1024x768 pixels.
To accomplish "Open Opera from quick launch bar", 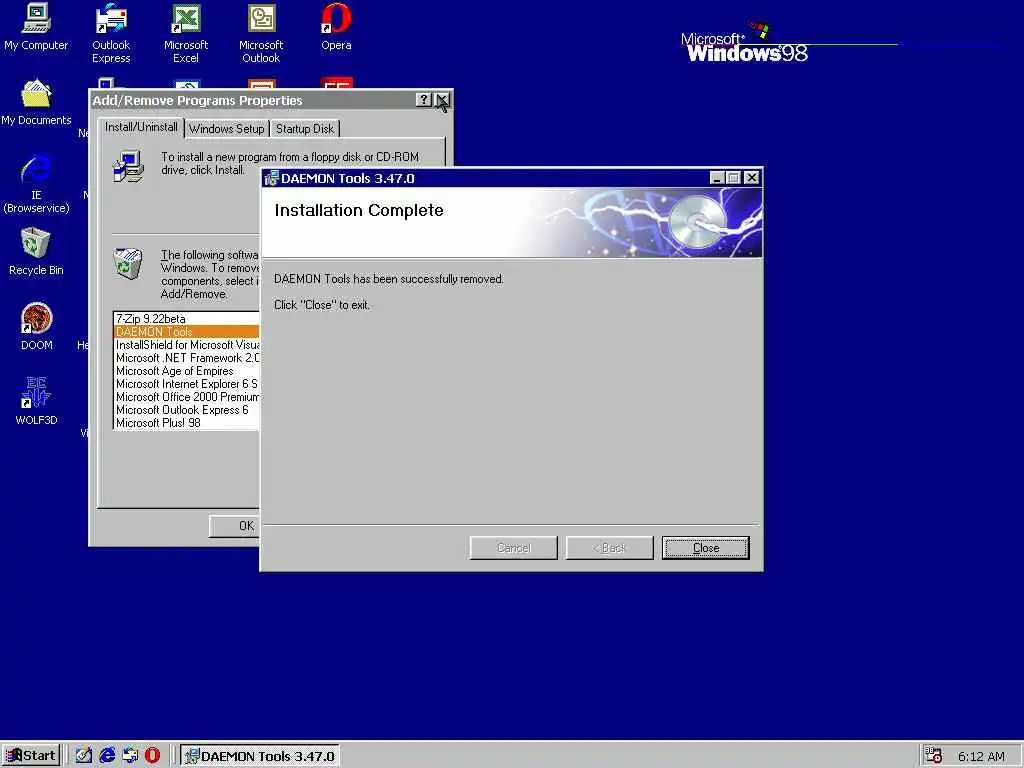I will point(152,756).
